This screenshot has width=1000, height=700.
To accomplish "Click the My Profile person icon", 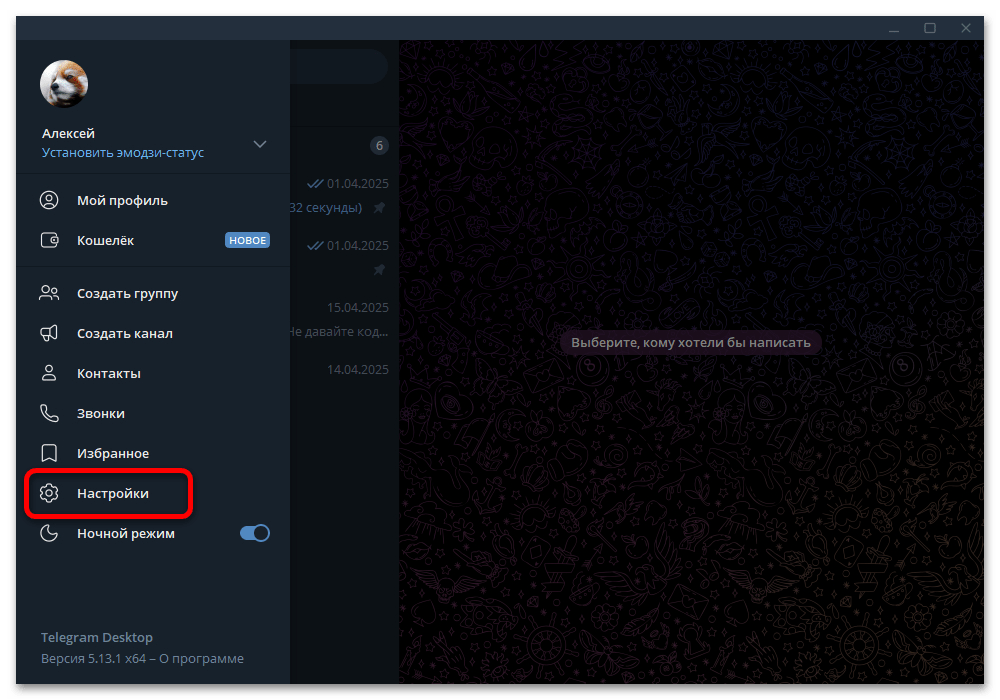I will coord(49,200).
